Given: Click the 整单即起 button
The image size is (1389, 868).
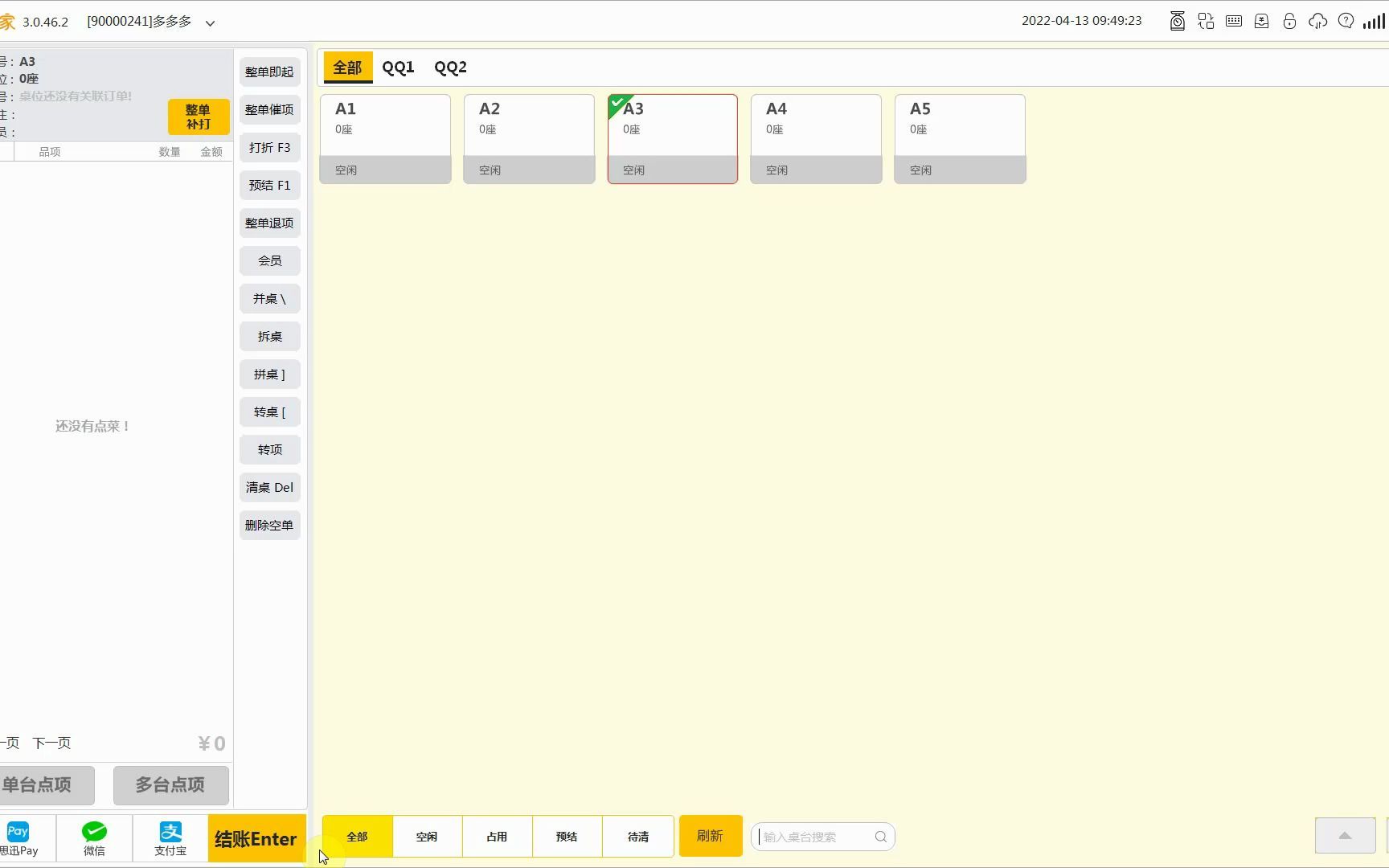Looking at the screenshot, I should (x=270, y=72).
